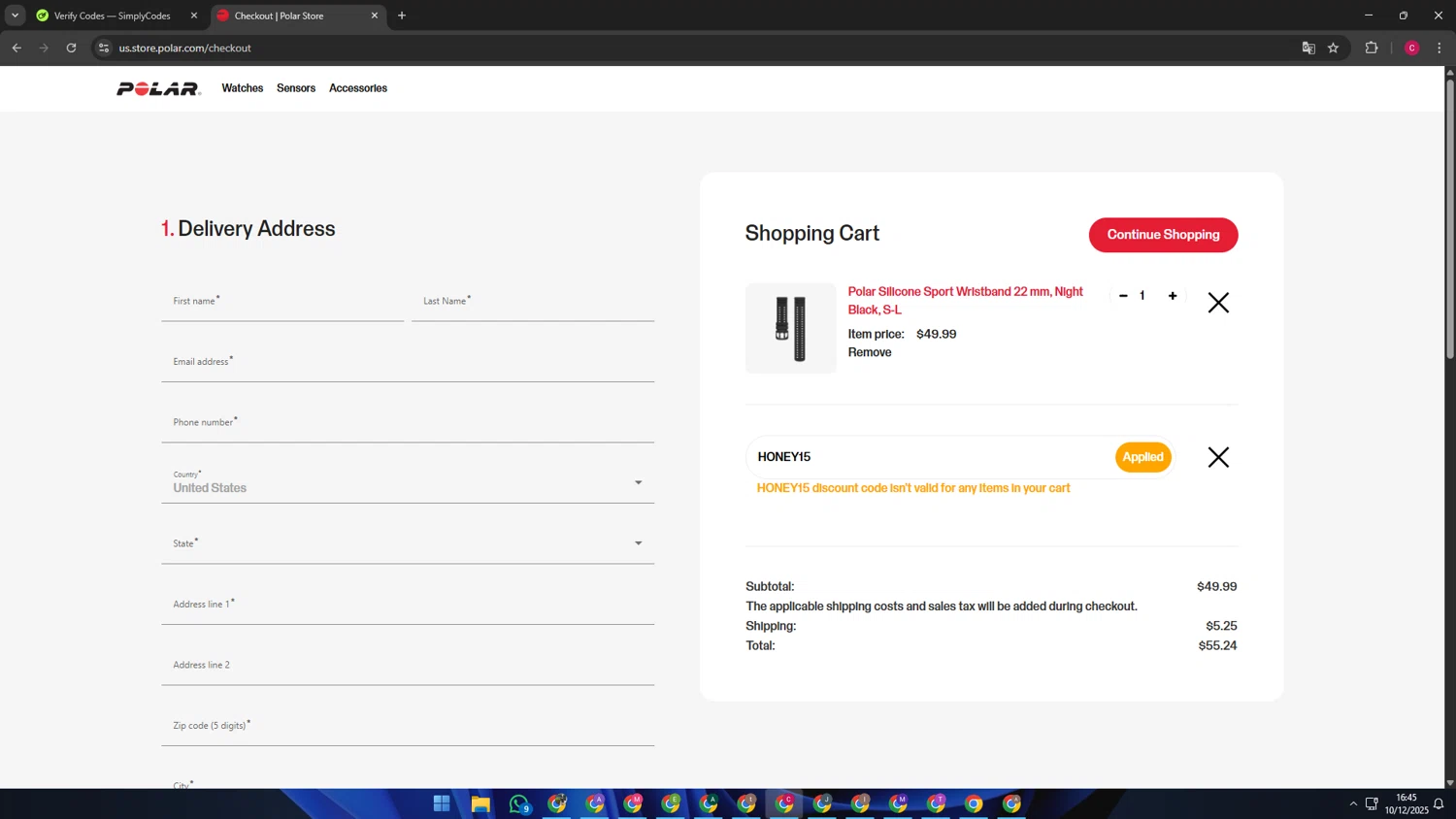1456x819 pixels.
Task: Open the Watches menu
Action: tap(243, 88)
